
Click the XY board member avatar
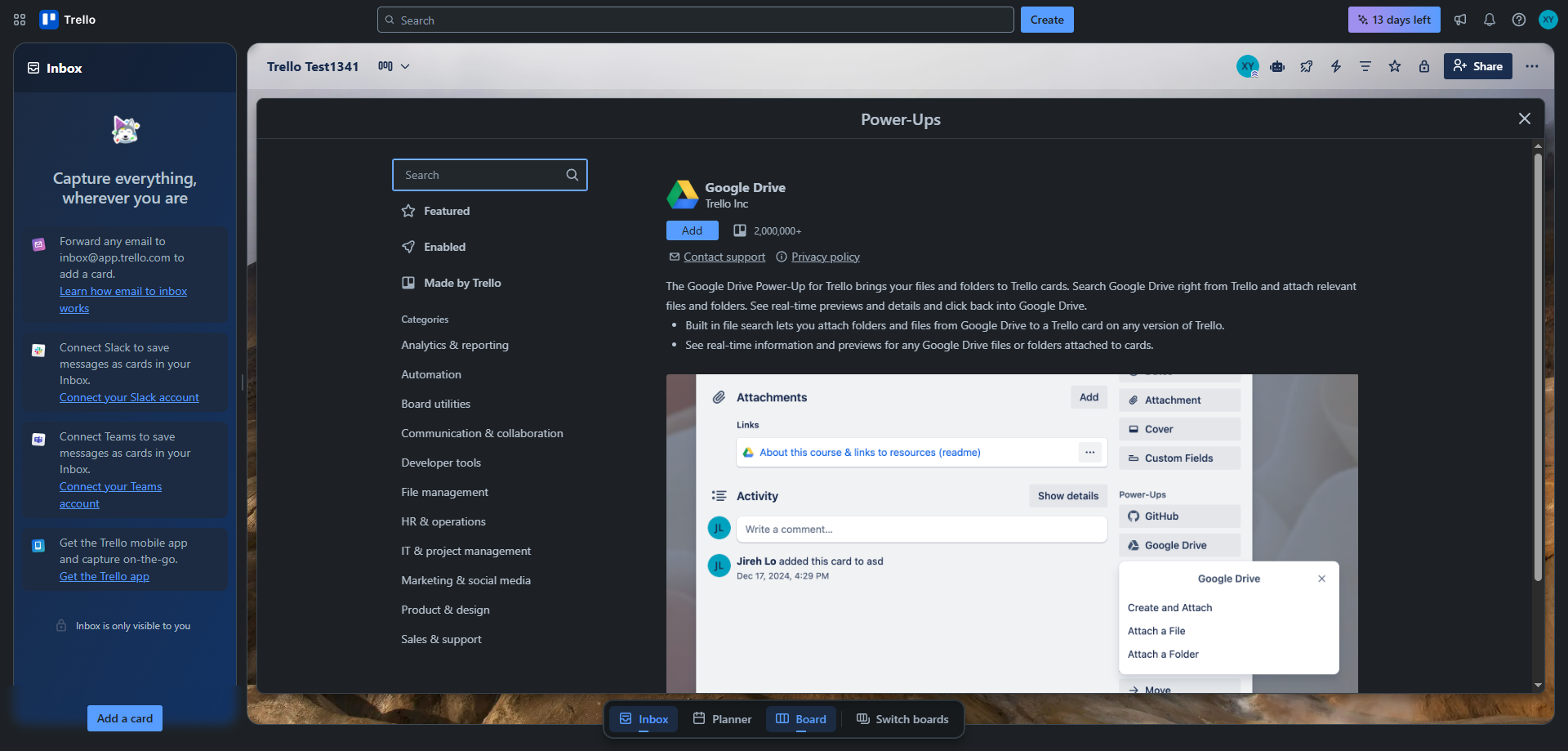pyautogui.click(x=1248, y=66)
